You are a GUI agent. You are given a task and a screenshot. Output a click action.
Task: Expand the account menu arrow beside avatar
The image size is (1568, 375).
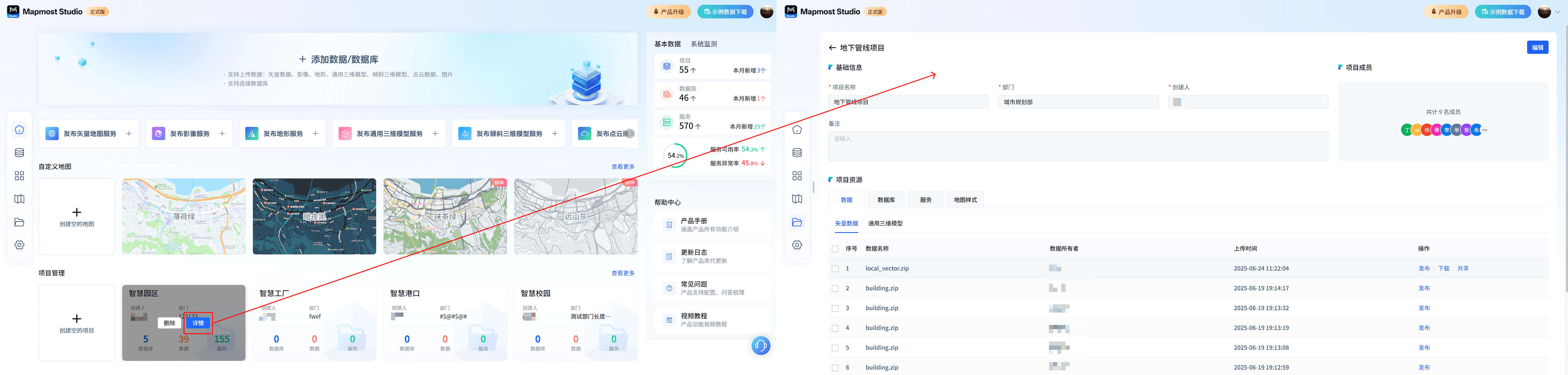(1558, 12)
